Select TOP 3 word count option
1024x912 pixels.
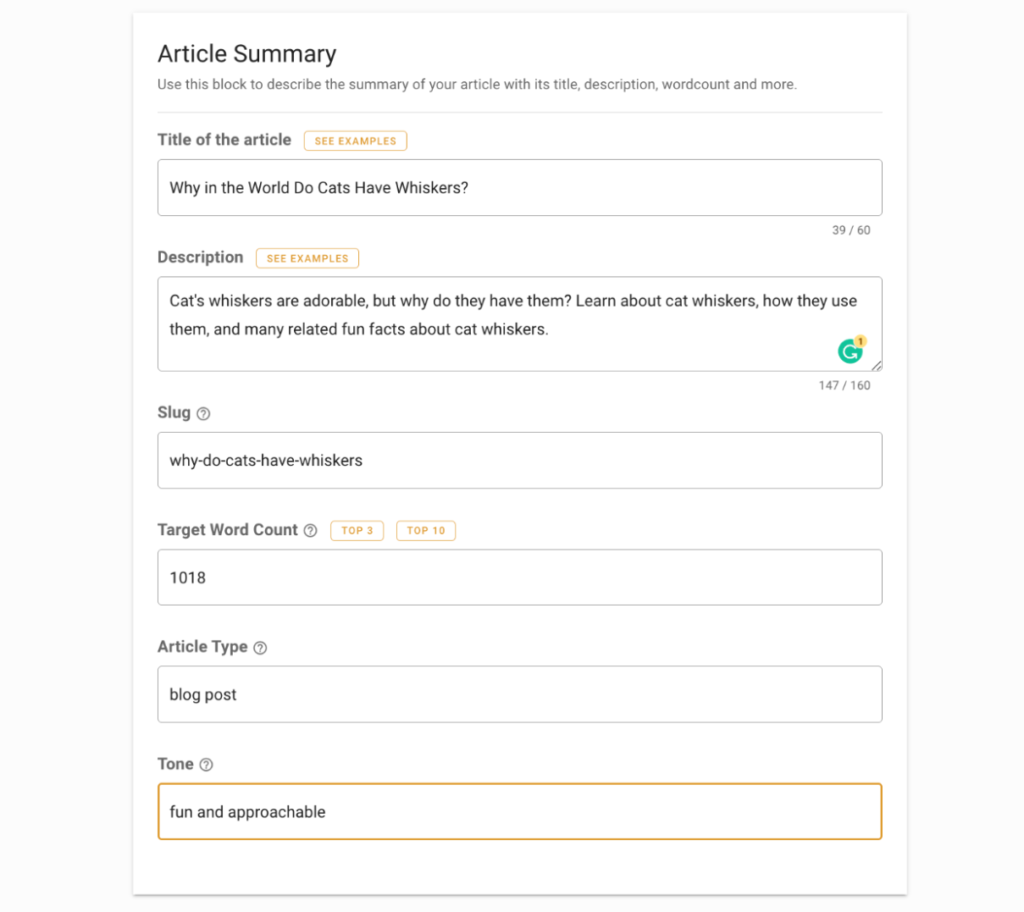pyautogui.click(x=357, y=530)
